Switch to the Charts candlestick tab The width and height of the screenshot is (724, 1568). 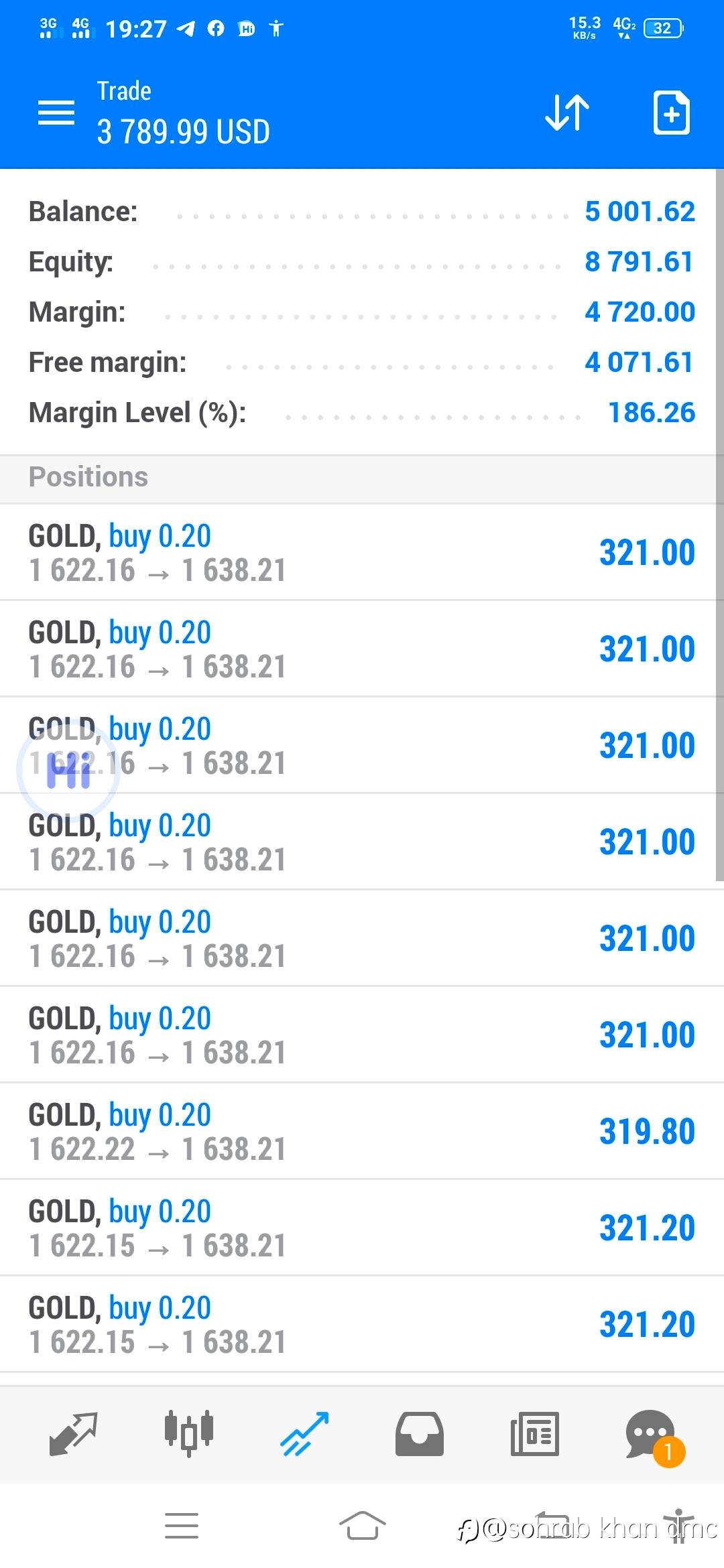tap(189, 1433)
